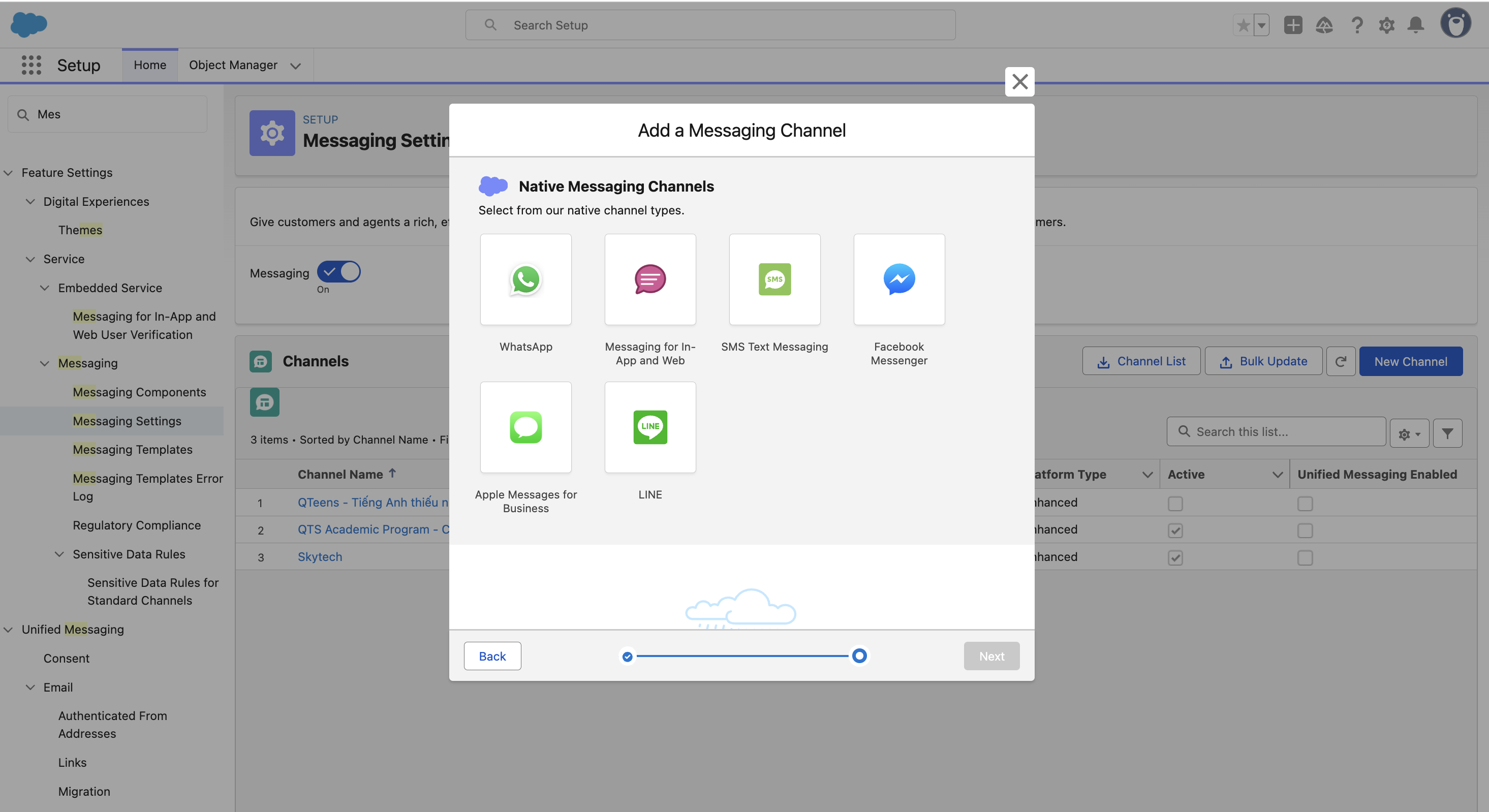This screenshot has width=1489, height=812.
Task: Choose Messaging for In-App and Web tile
Action: click(649, 279)
